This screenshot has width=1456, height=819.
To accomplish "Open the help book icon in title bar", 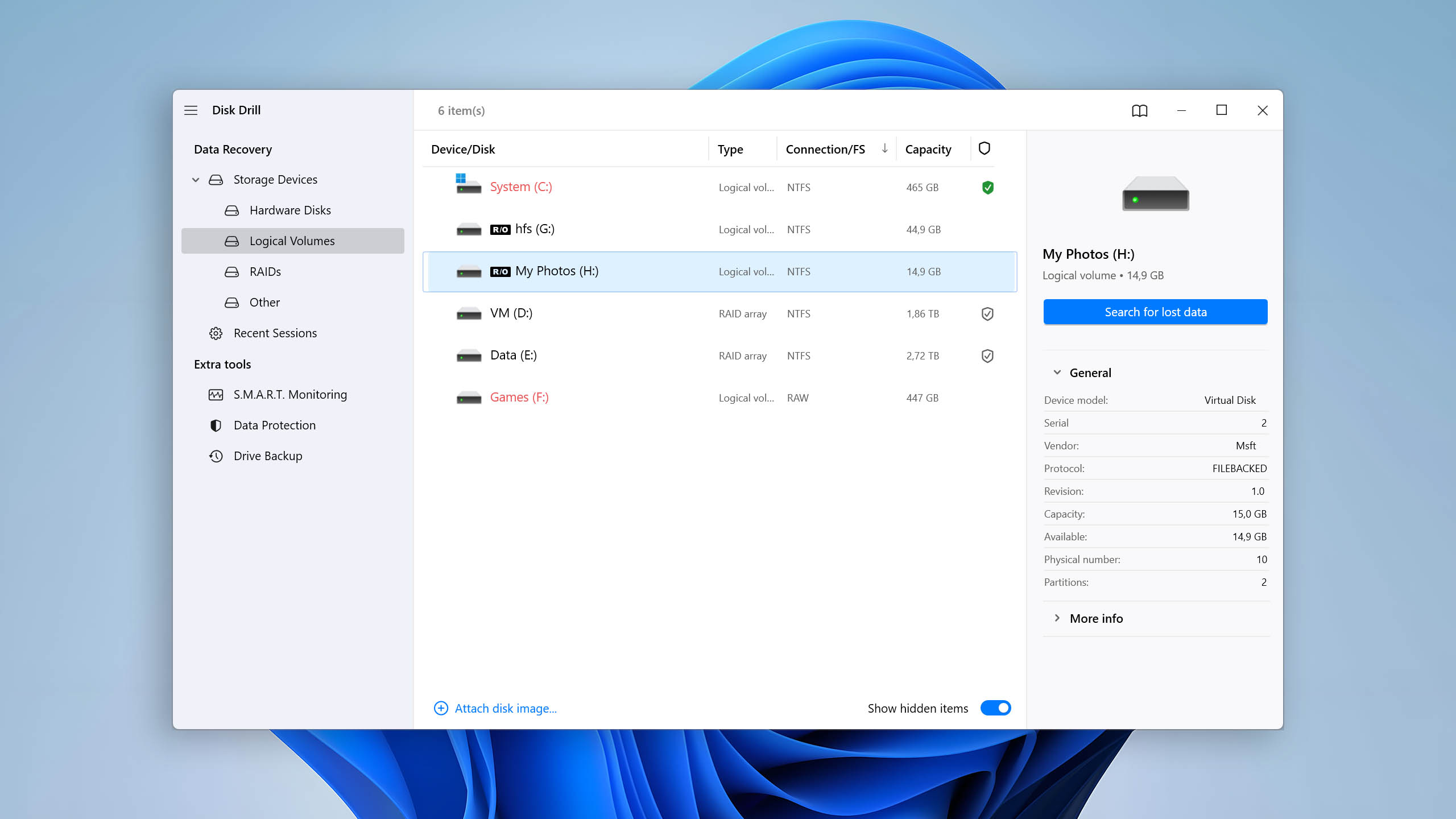I will pyautogui.click(x=1139, y=110).
